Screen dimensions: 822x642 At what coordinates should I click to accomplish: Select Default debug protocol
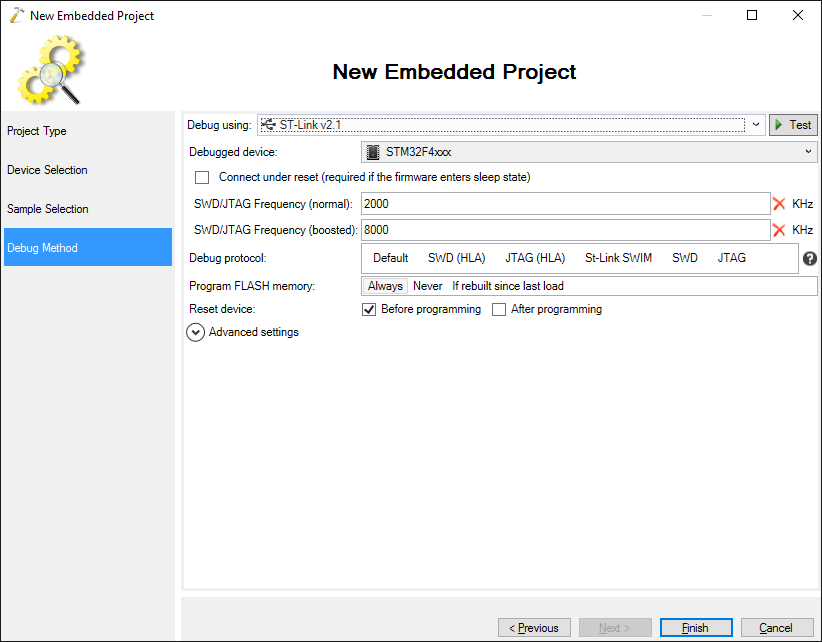(391, 258)
